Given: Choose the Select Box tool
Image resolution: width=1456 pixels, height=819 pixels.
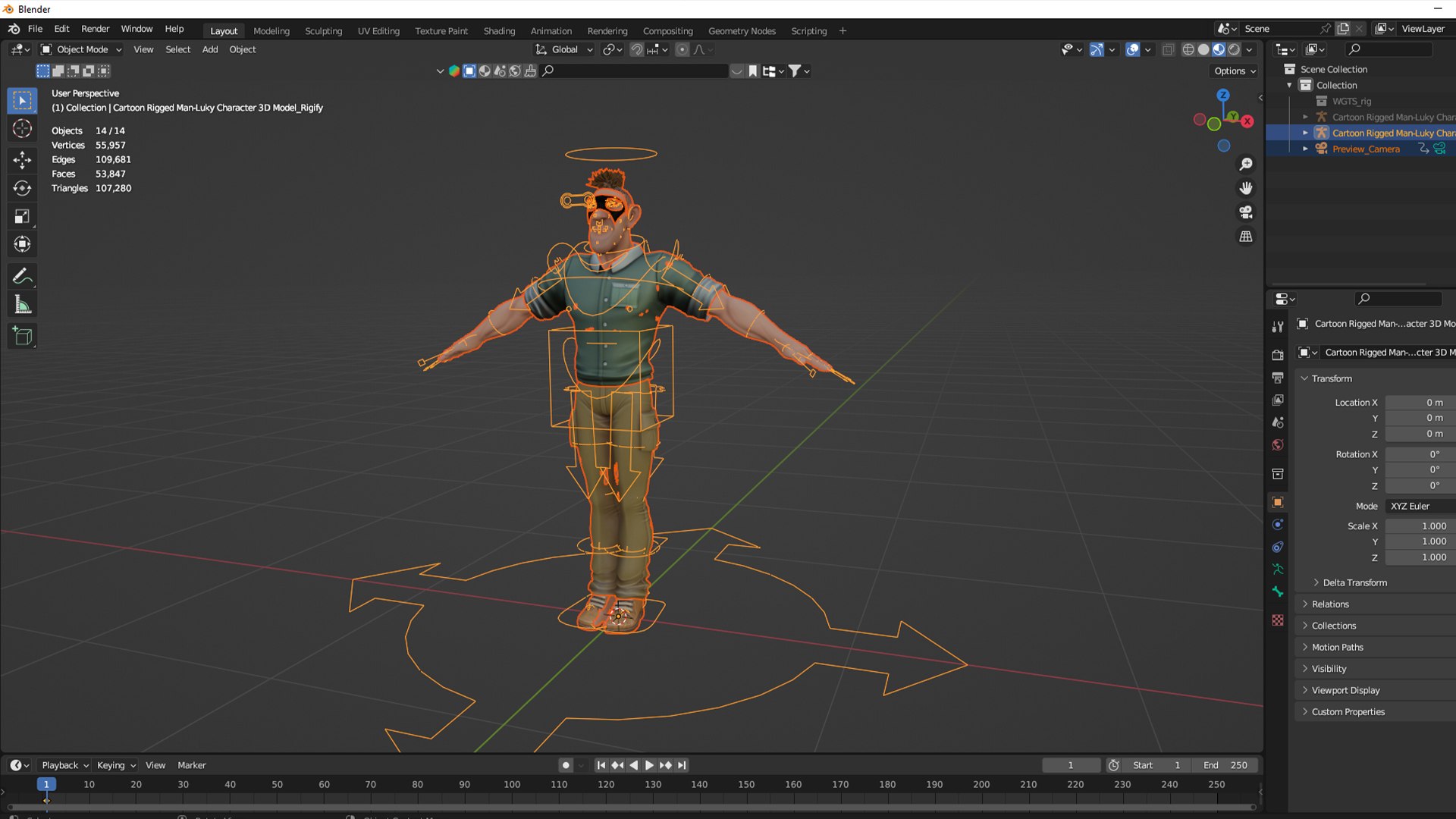Looking at the screenshot, I should pyautogui.click(x=22, y=100).
